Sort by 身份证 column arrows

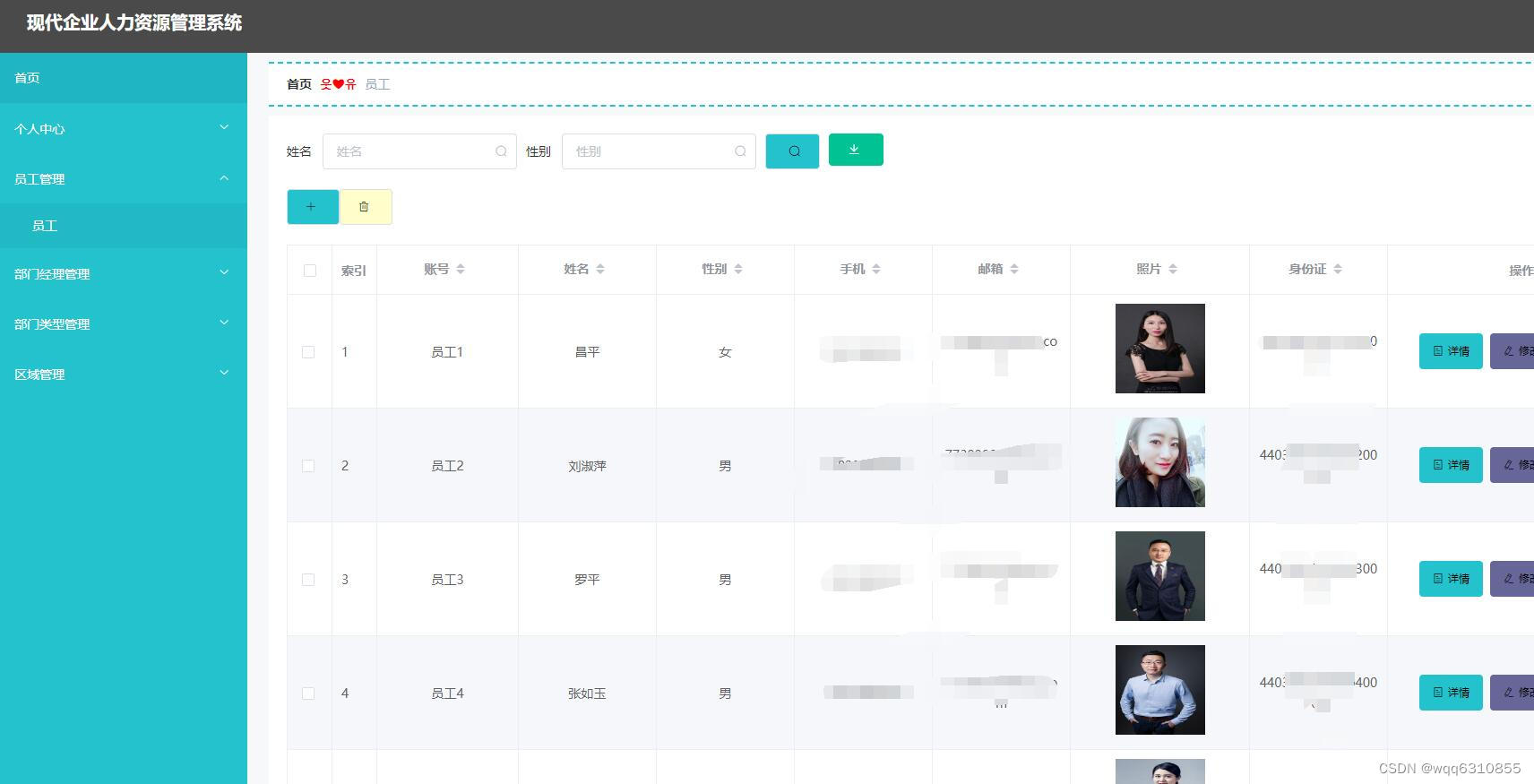coord(1338,269)
